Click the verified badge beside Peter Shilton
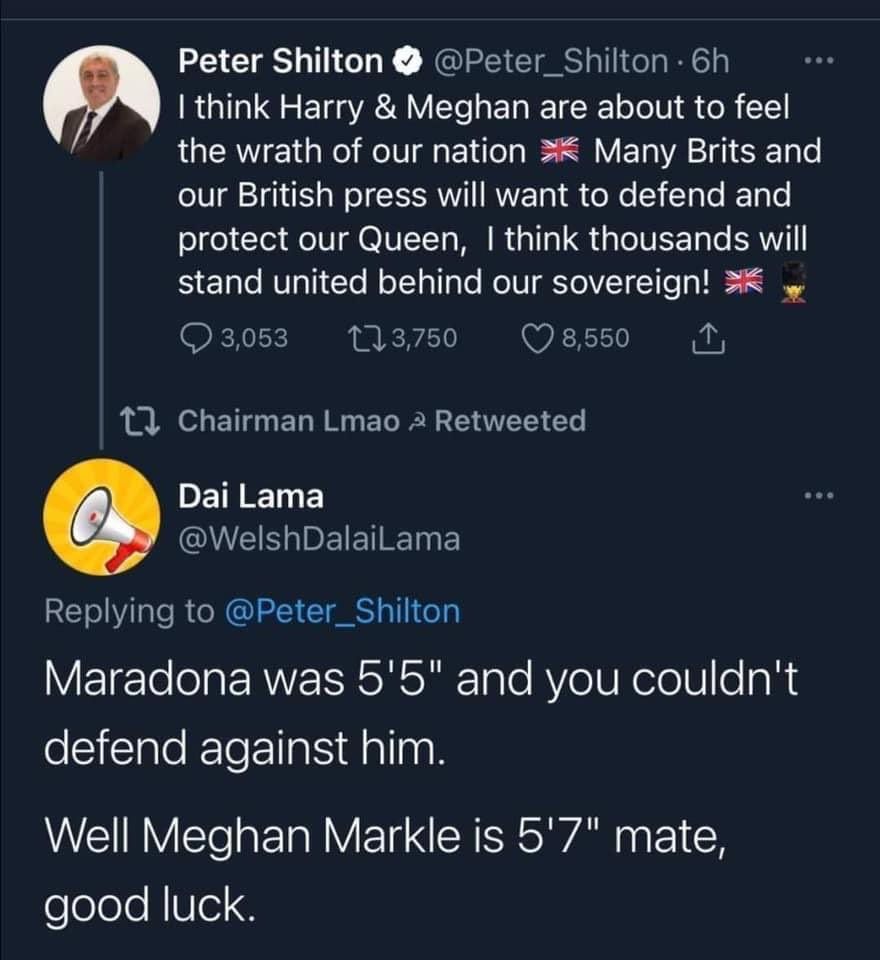This screenshot has height=960, width=880. [x=405, y=63]
